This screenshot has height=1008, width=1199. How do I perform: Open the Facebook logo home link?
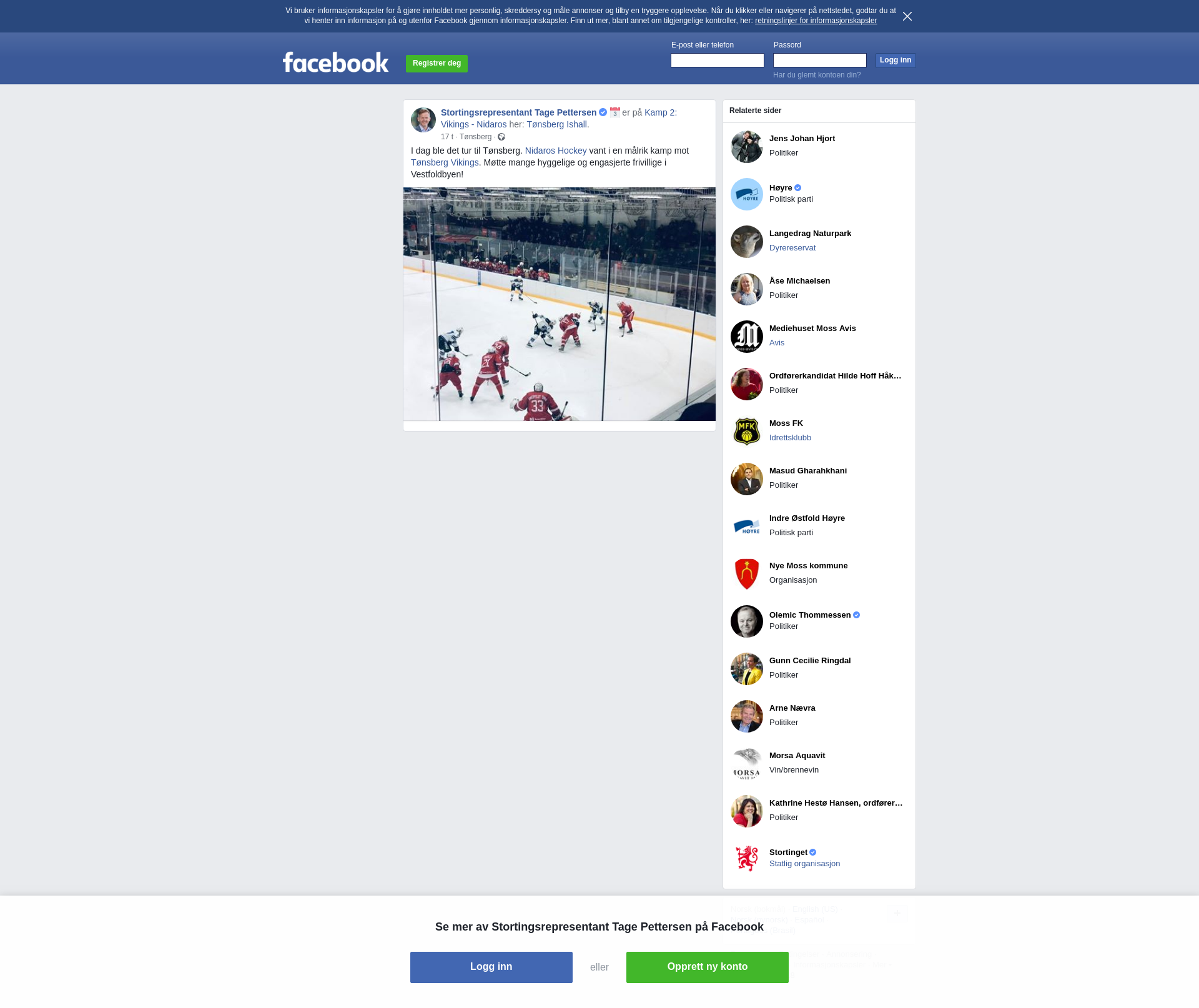[x=335, y=62]
